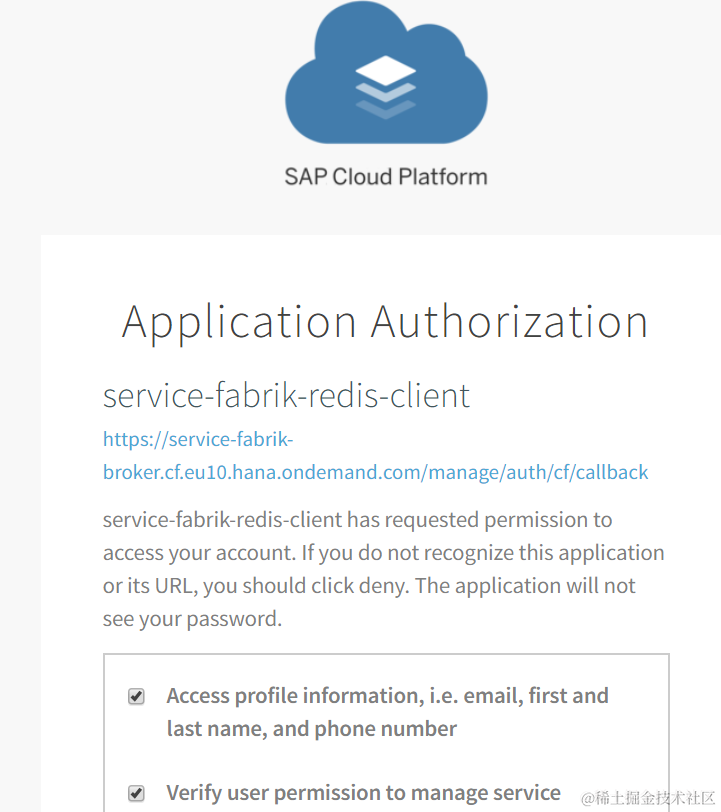Click 'Verify user permission to manage service' label
The height and width of the screenshot is (812, 721).
pyautogui.click(x=363, y=793)
